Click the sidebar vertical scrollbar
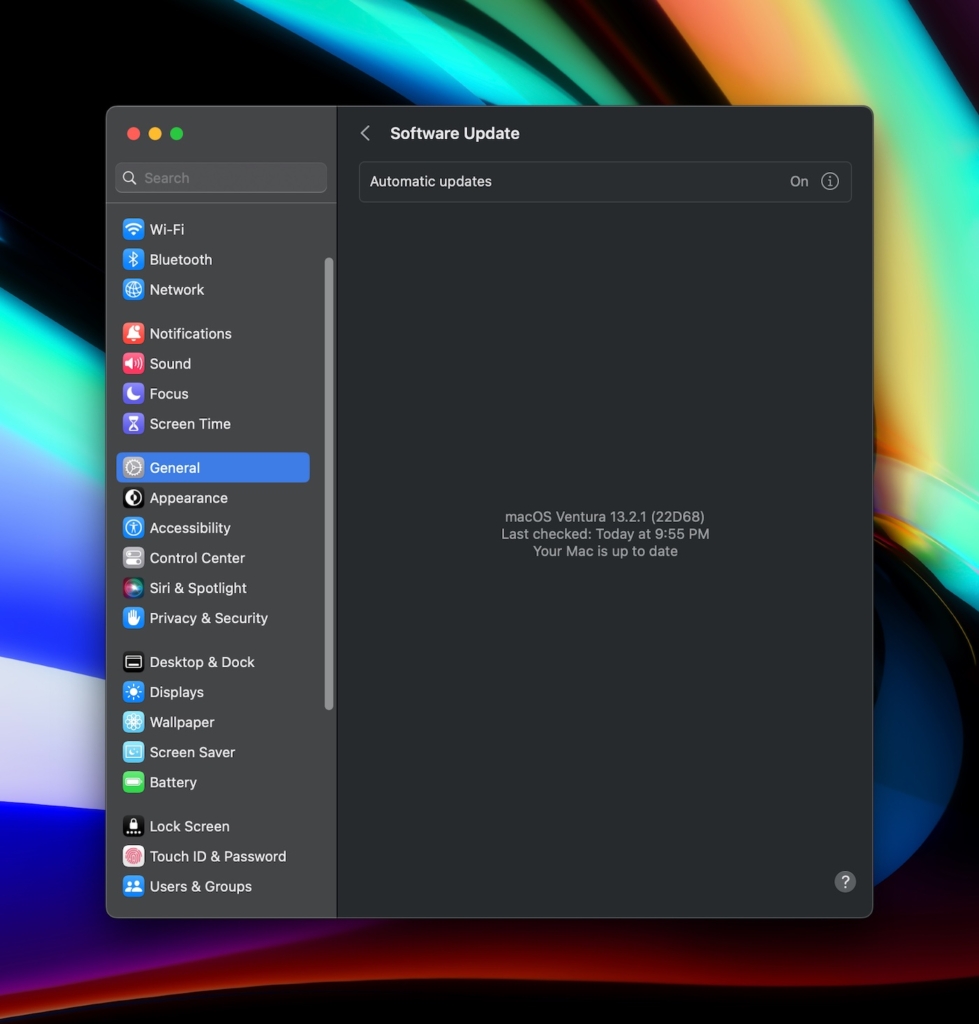 [329, 483]
